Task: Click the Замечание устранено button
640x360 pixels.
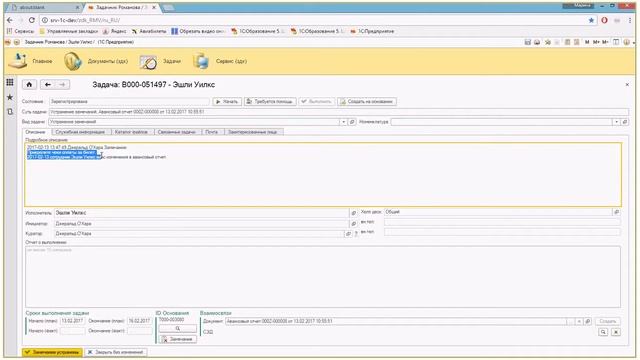Action: click(x=52, y=352)
